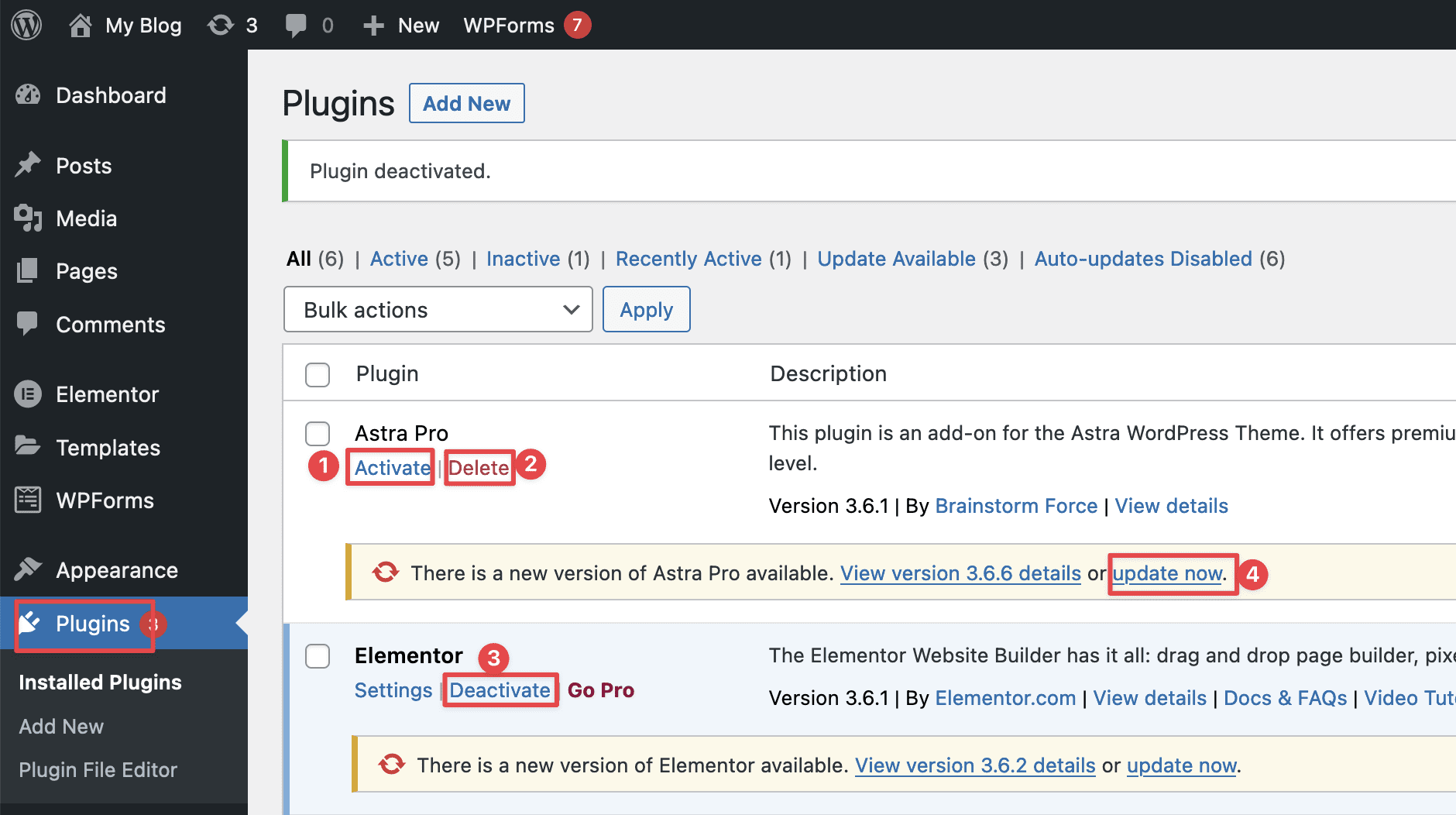
Task: Show Update Available plugins filter
Action: click(x=896, y=259)
